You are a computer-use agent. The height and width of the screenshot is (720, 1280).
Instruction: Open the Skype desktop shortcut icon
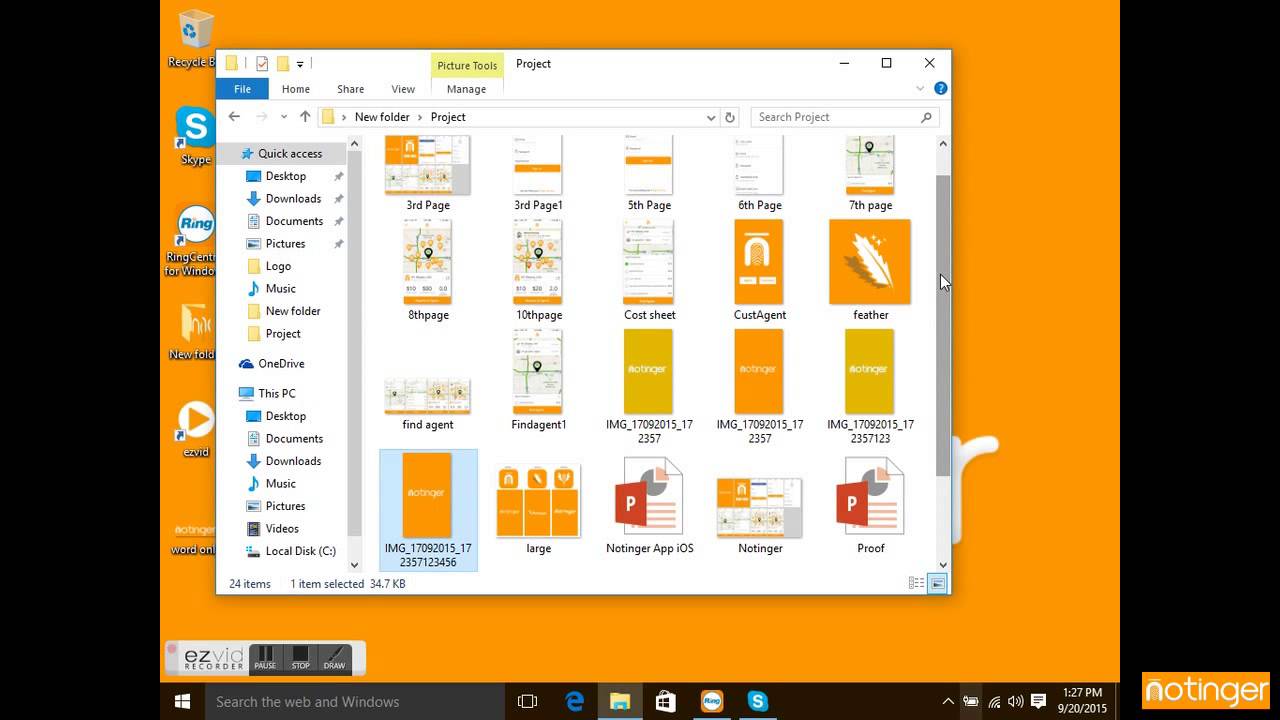[x=195, y=127]
